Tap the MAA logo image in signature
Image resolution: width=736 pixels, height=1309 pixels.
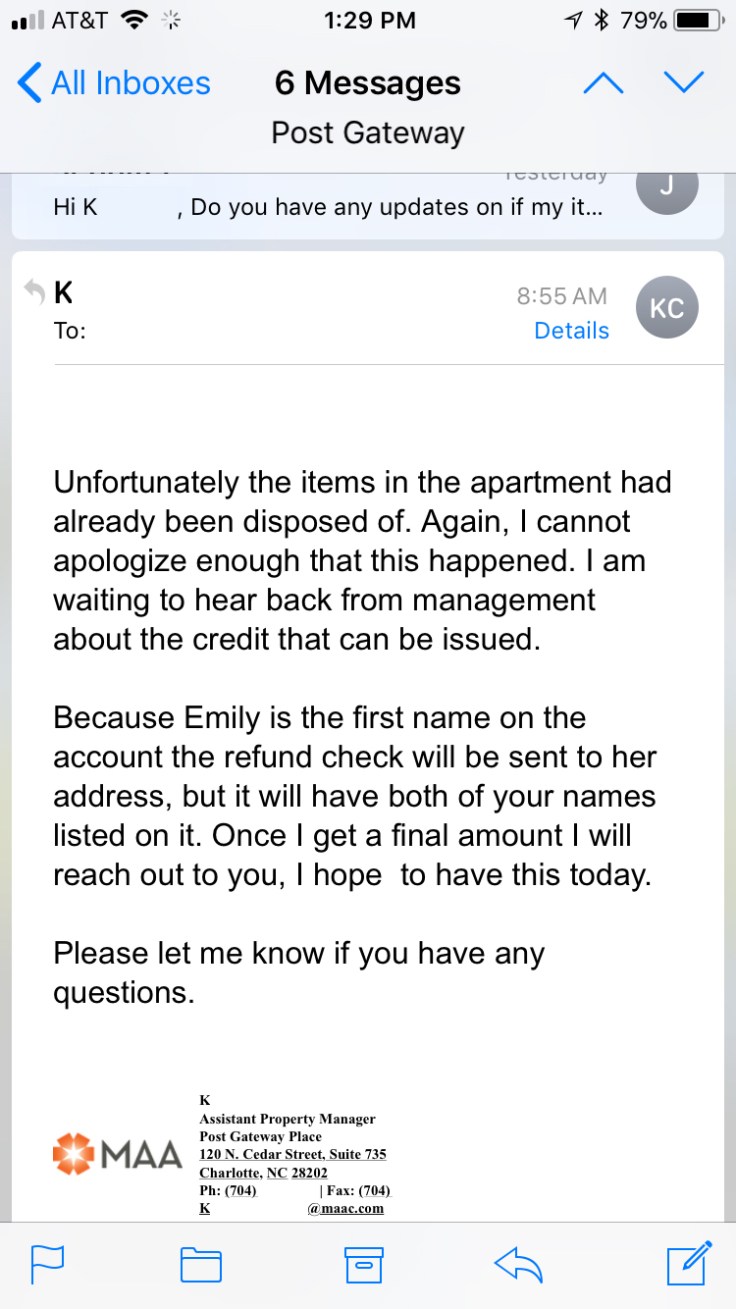click(x=118, y=1155)
